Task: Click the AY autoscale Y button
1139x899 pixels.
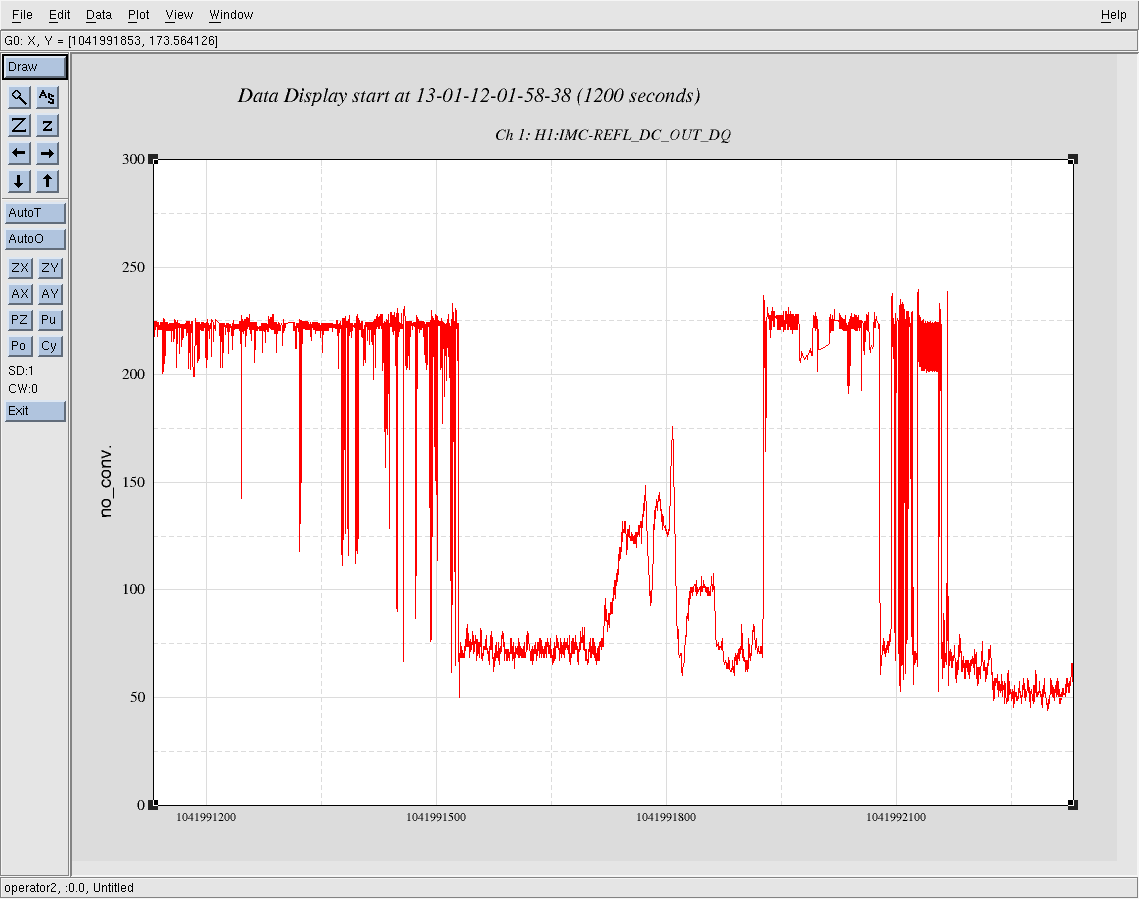Action: click(x=50, y=294)
